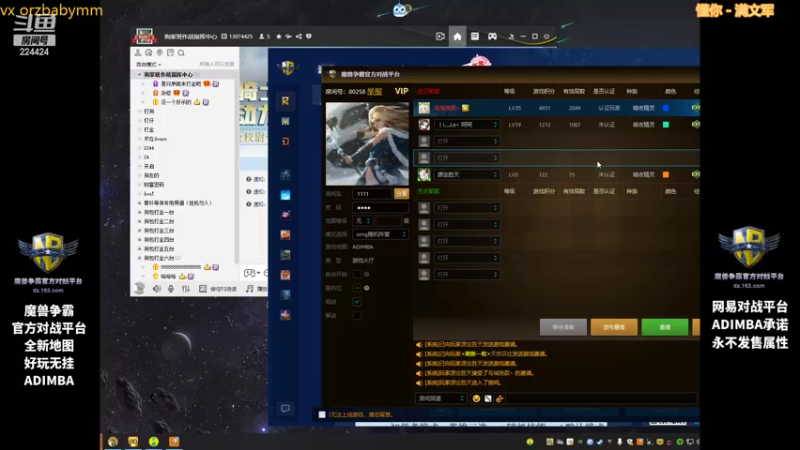Click the help icon next to 自动开始
The height and width of the screenshot is (450, 800).
click(x=366, y=274)
